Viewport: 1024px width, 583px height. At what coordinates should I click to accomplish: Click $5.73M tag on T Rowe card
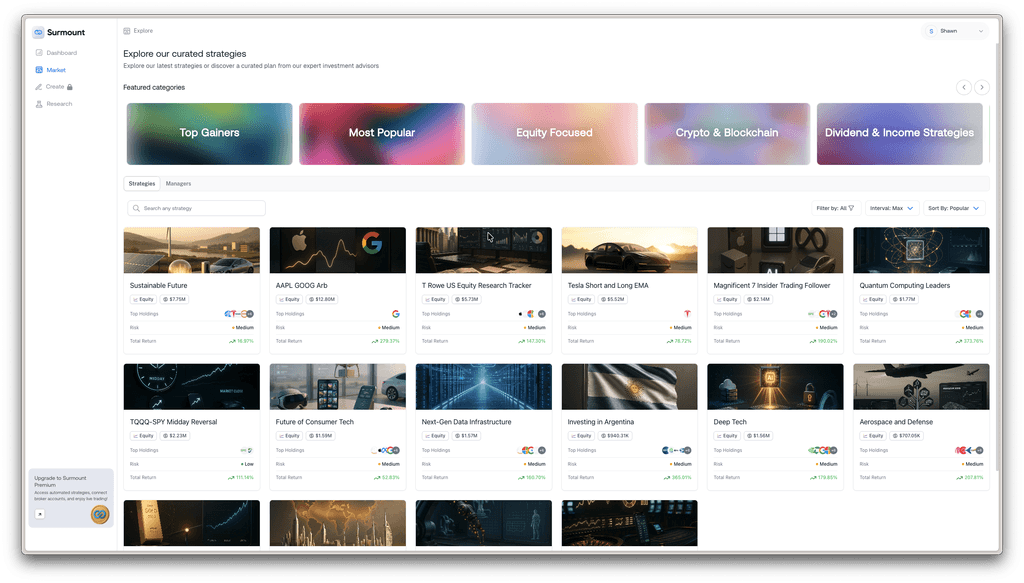pos(466,300)
